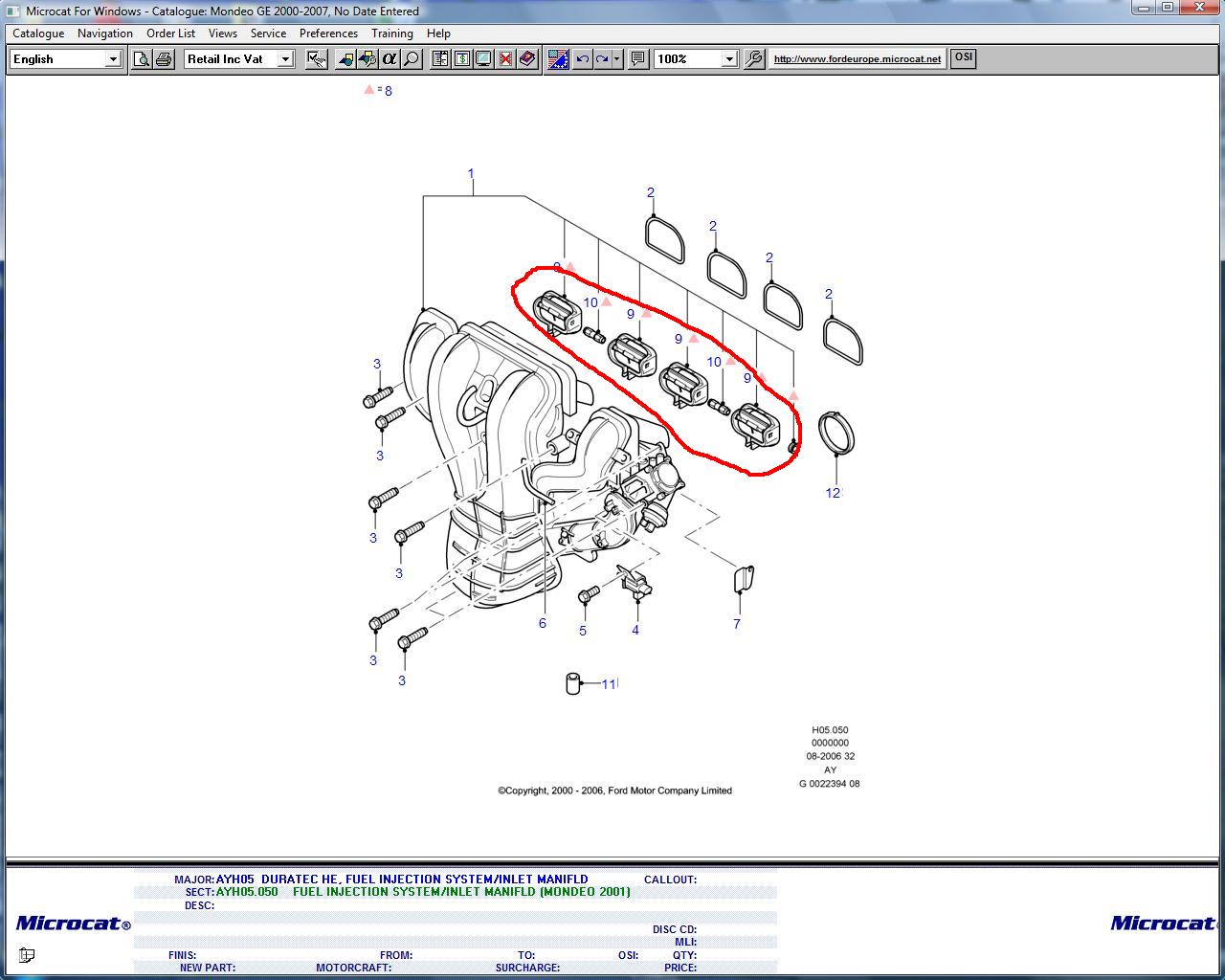Screen dimensions: 1225x980
Task: Toggle the checkmark hand icon
Action: 315,59
